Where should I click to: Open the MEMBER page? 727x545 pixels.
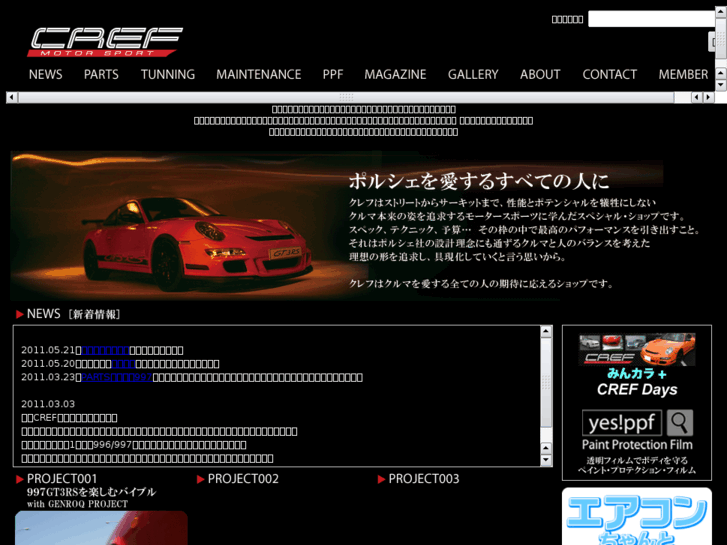point(683,74)
